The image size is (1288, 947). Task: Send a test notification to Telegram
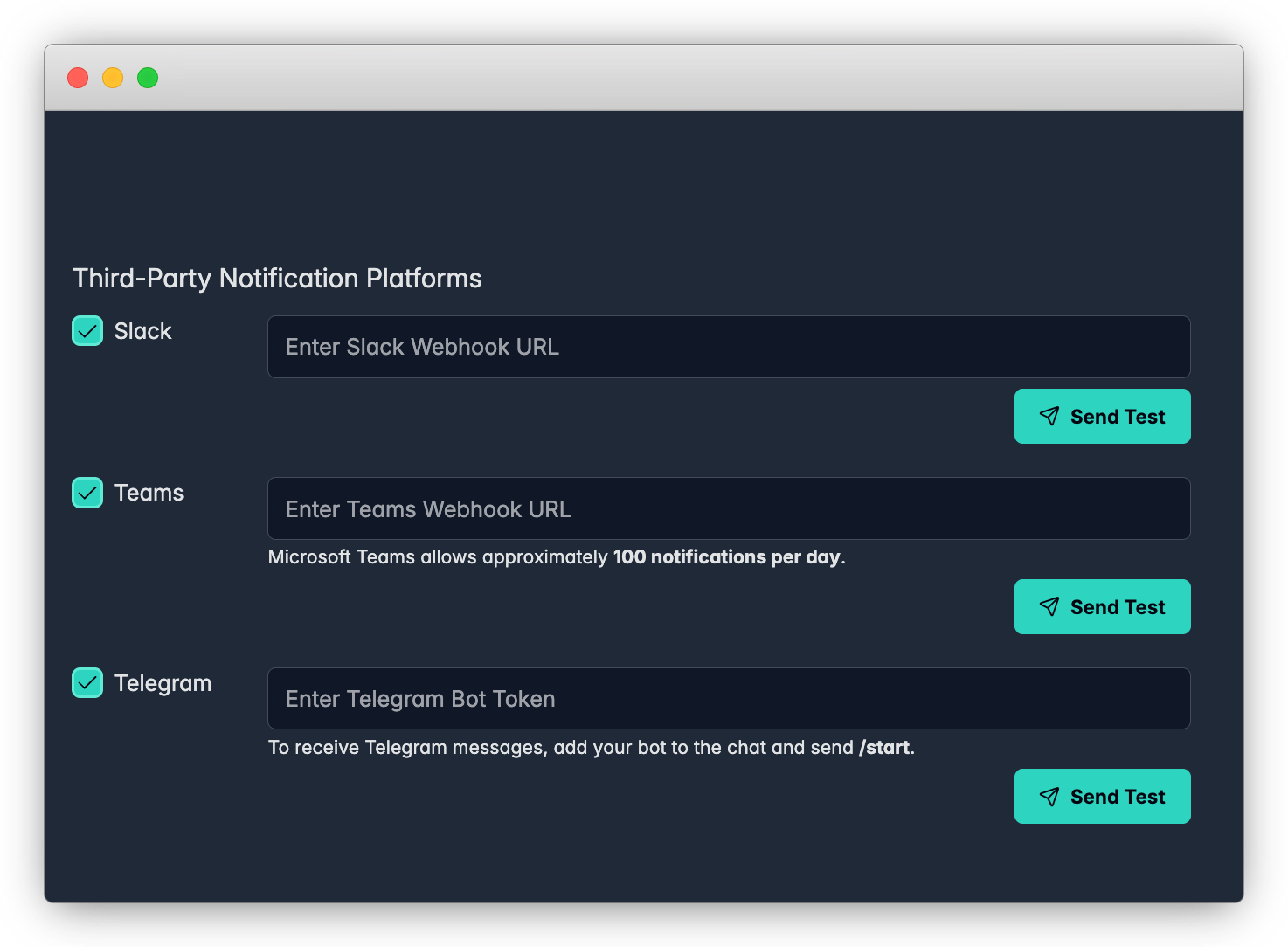click(1103, 797)
